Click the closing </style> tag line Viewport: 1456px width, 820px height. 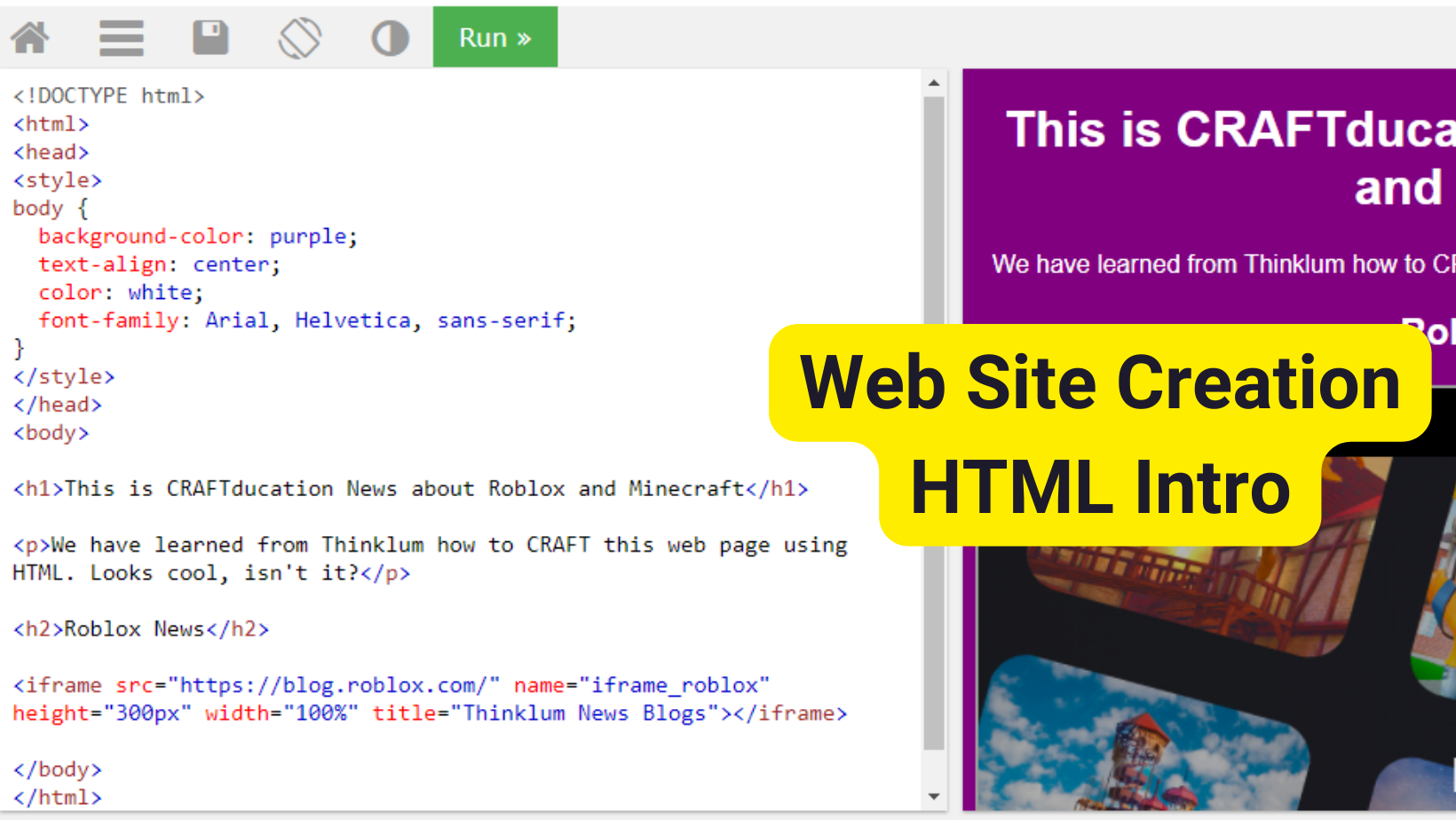[64, 376]
